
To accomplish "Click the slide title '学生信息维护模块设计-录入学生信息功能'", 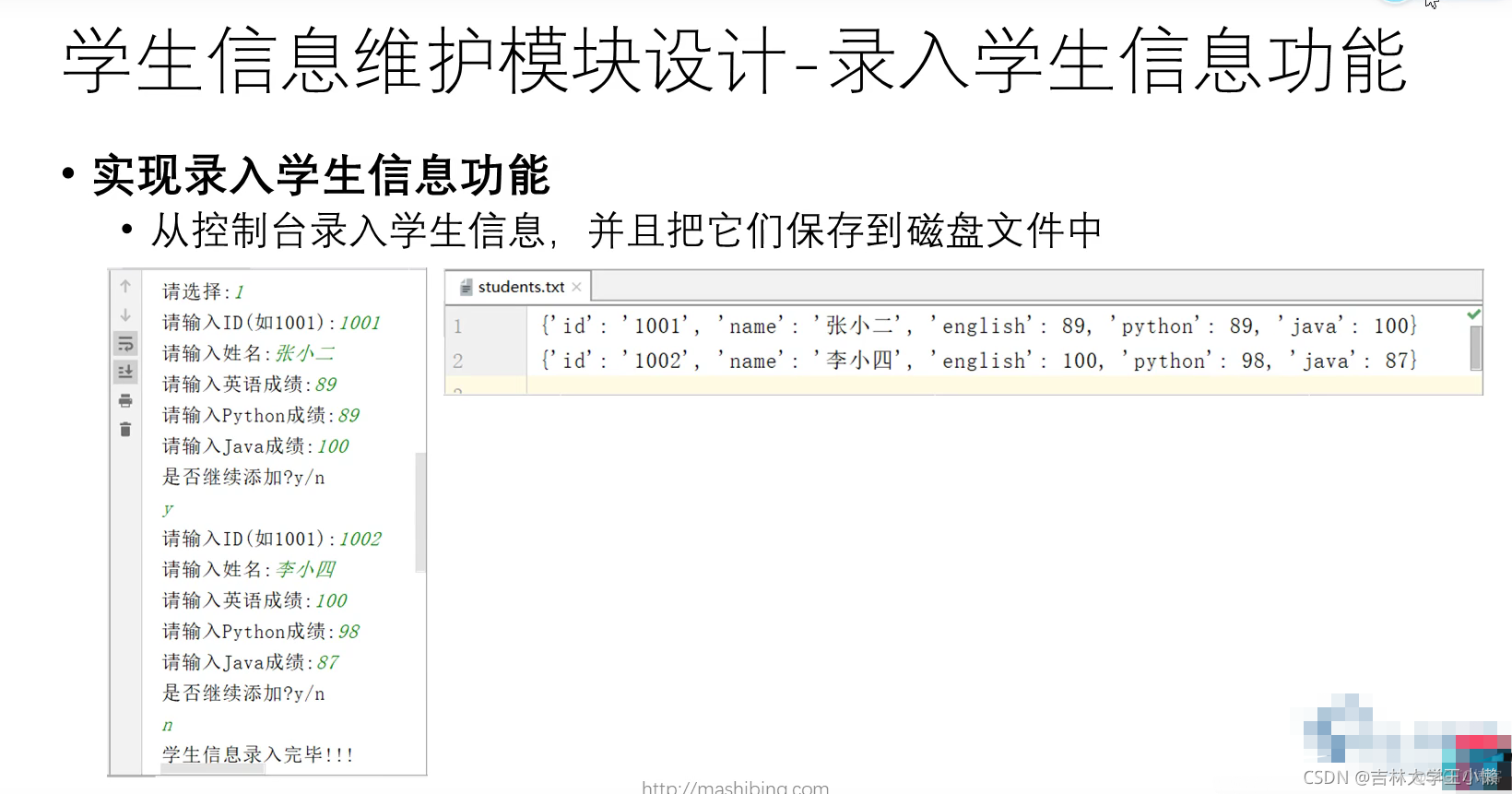I will 735,61.
